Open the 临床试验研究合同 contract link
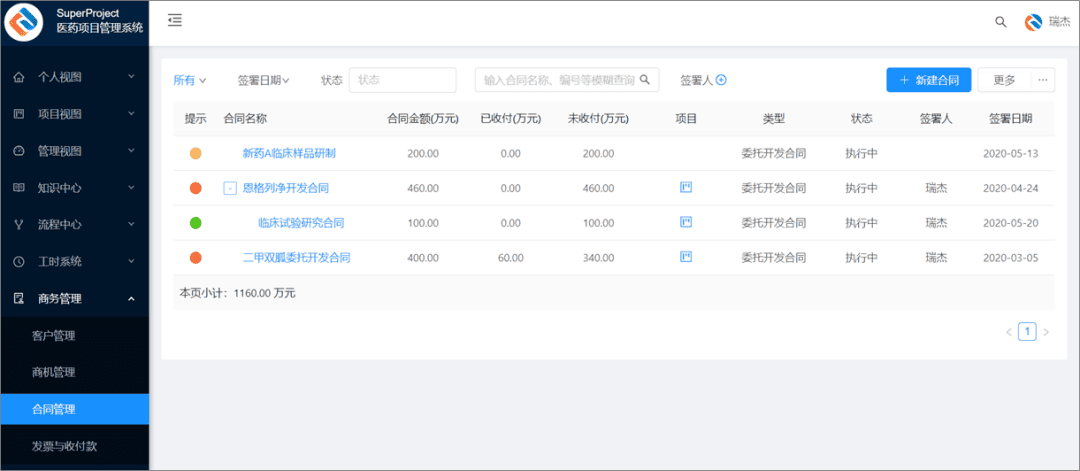Image resolution: width=1080 pixels, height=471 pixels. tap(301, 223)
